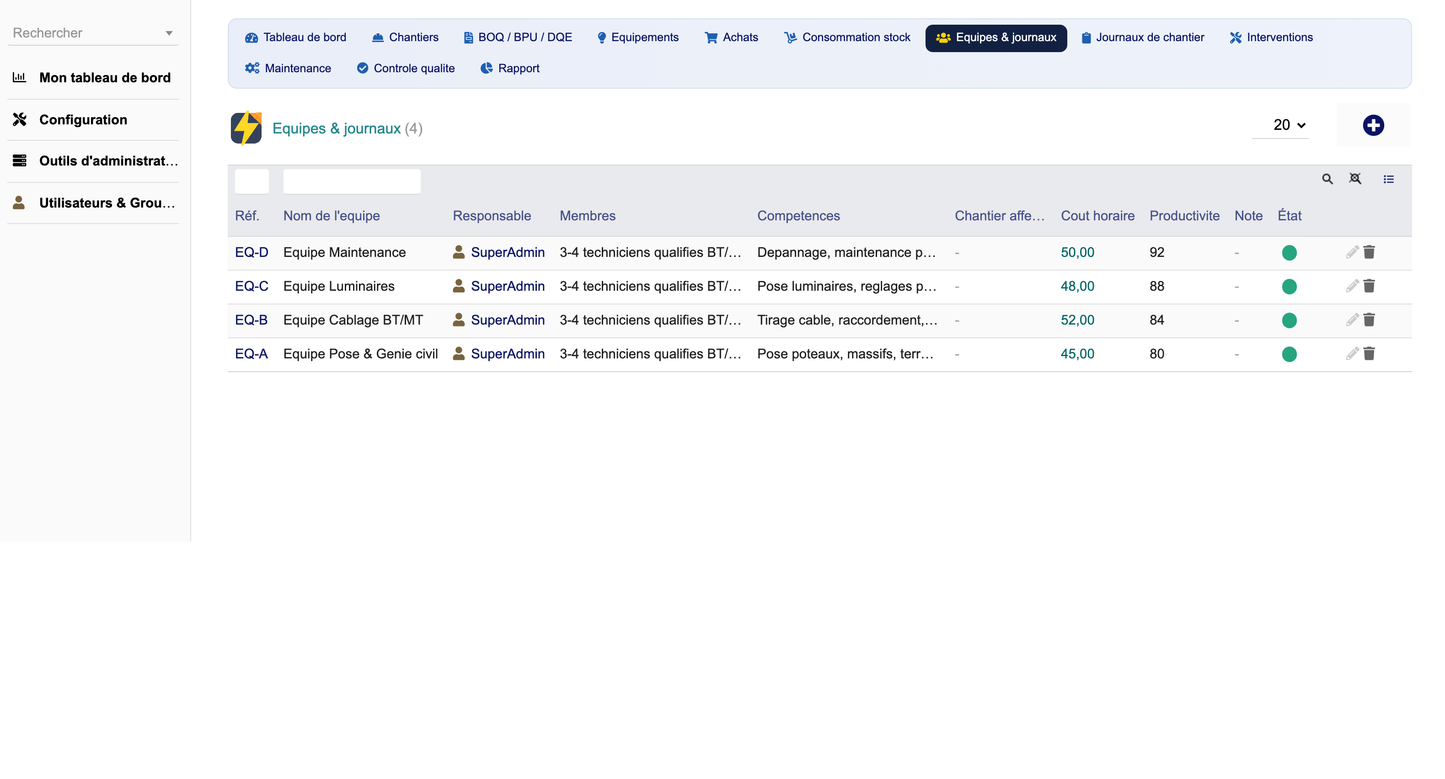Select the Consommation stock tab
Screen dimensions: 1445x779
coord(847,37)
